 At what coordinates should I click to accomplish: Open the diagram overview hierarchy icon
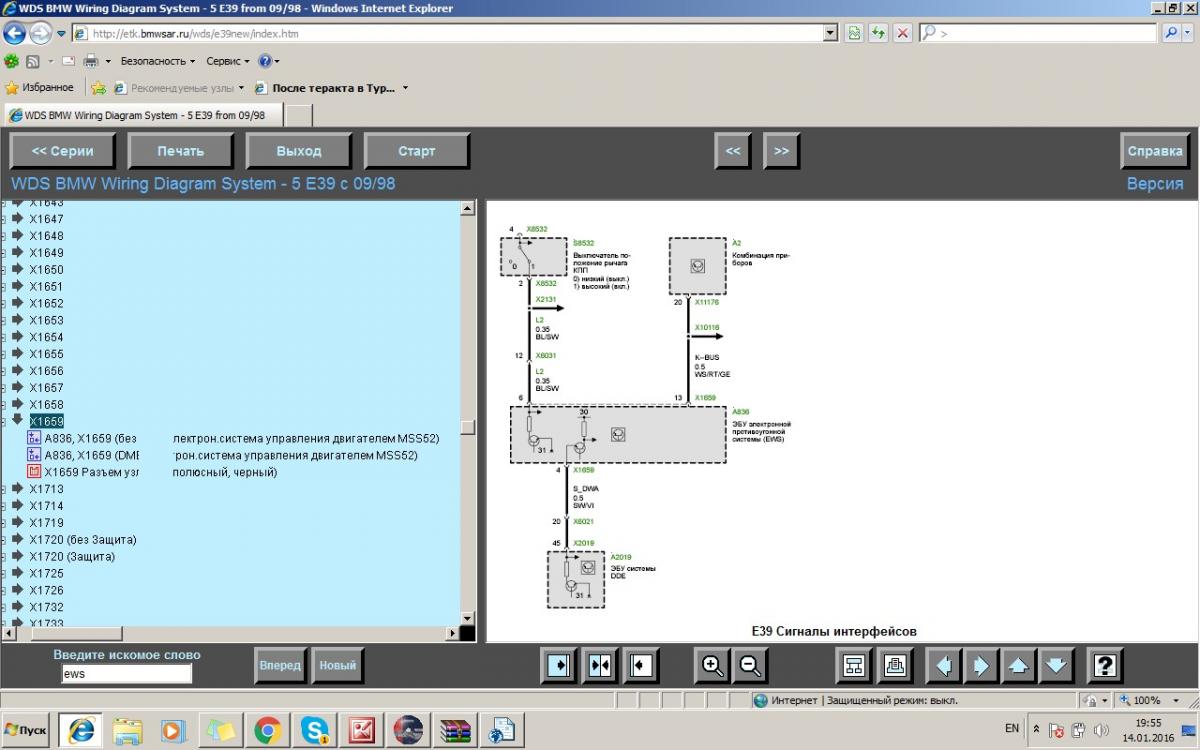pos(855,665)
